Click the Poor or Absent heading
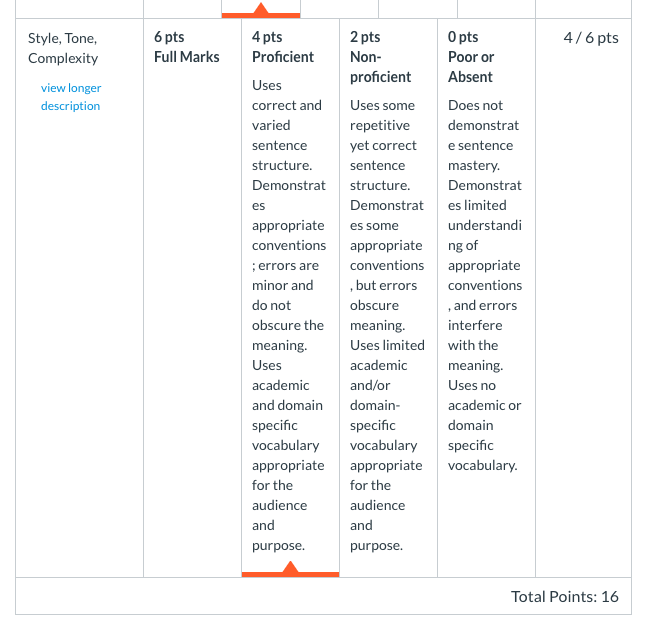Screen dimensions: 646x626 (471, 67)
